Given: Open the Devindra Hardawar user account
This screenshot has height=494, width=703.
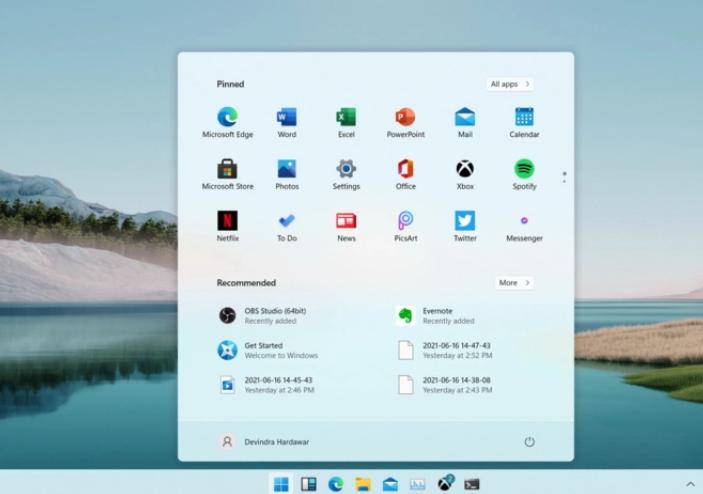Looking at the screenshot, I should point(264,442).
